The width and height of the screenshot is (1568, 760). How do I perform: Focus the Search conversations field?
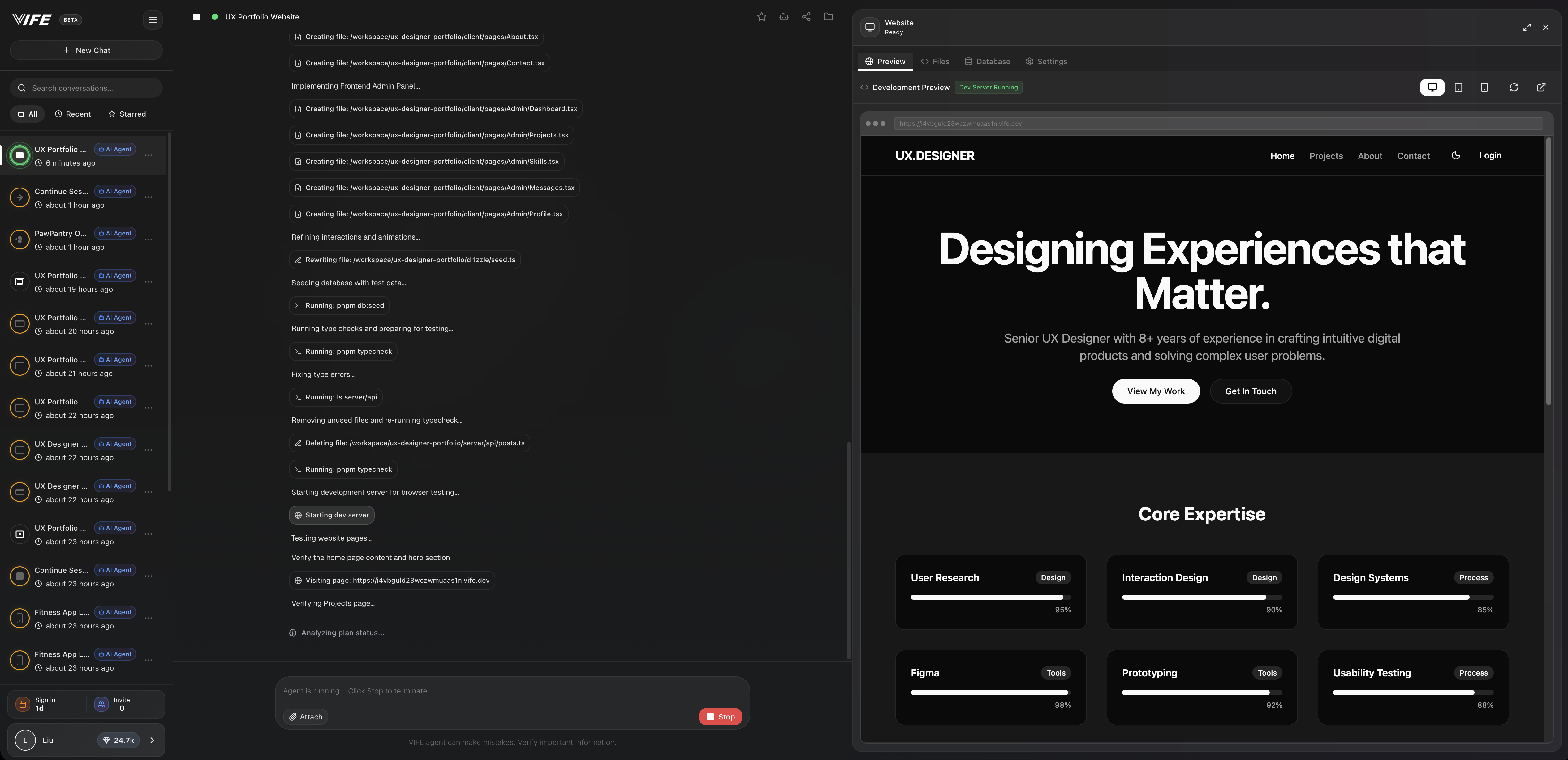click(x=91, y=88)
